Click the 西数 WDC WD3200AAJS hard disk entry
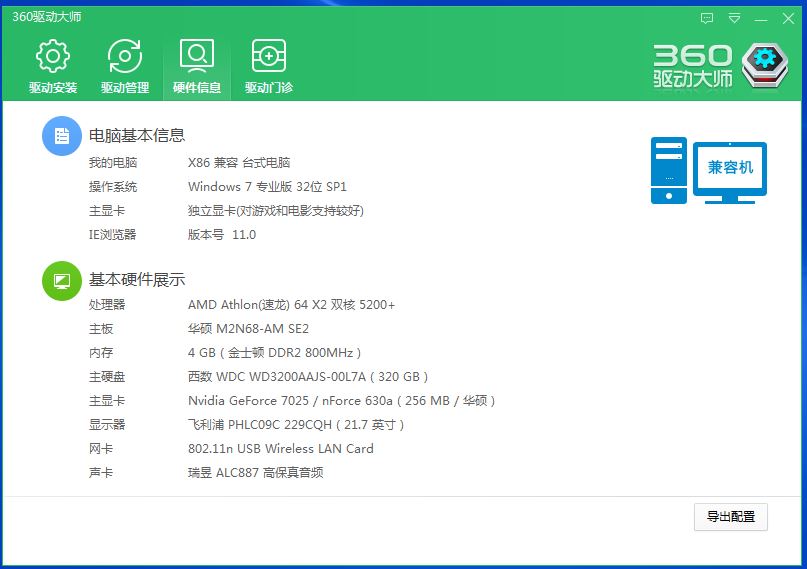The image size is (807, 569). [308, 377]
